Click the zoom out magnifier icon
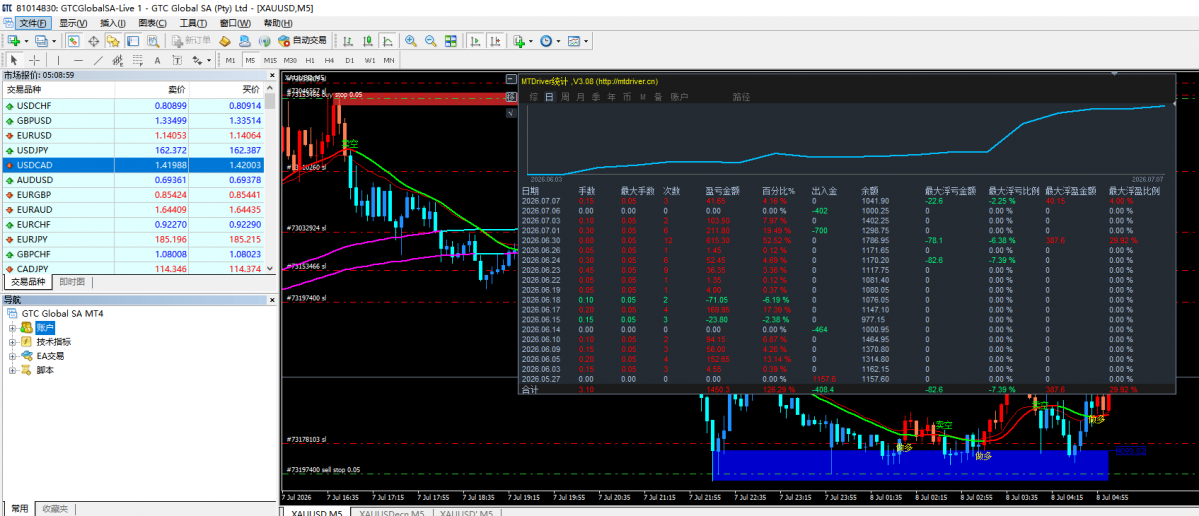 coord(431,41)
